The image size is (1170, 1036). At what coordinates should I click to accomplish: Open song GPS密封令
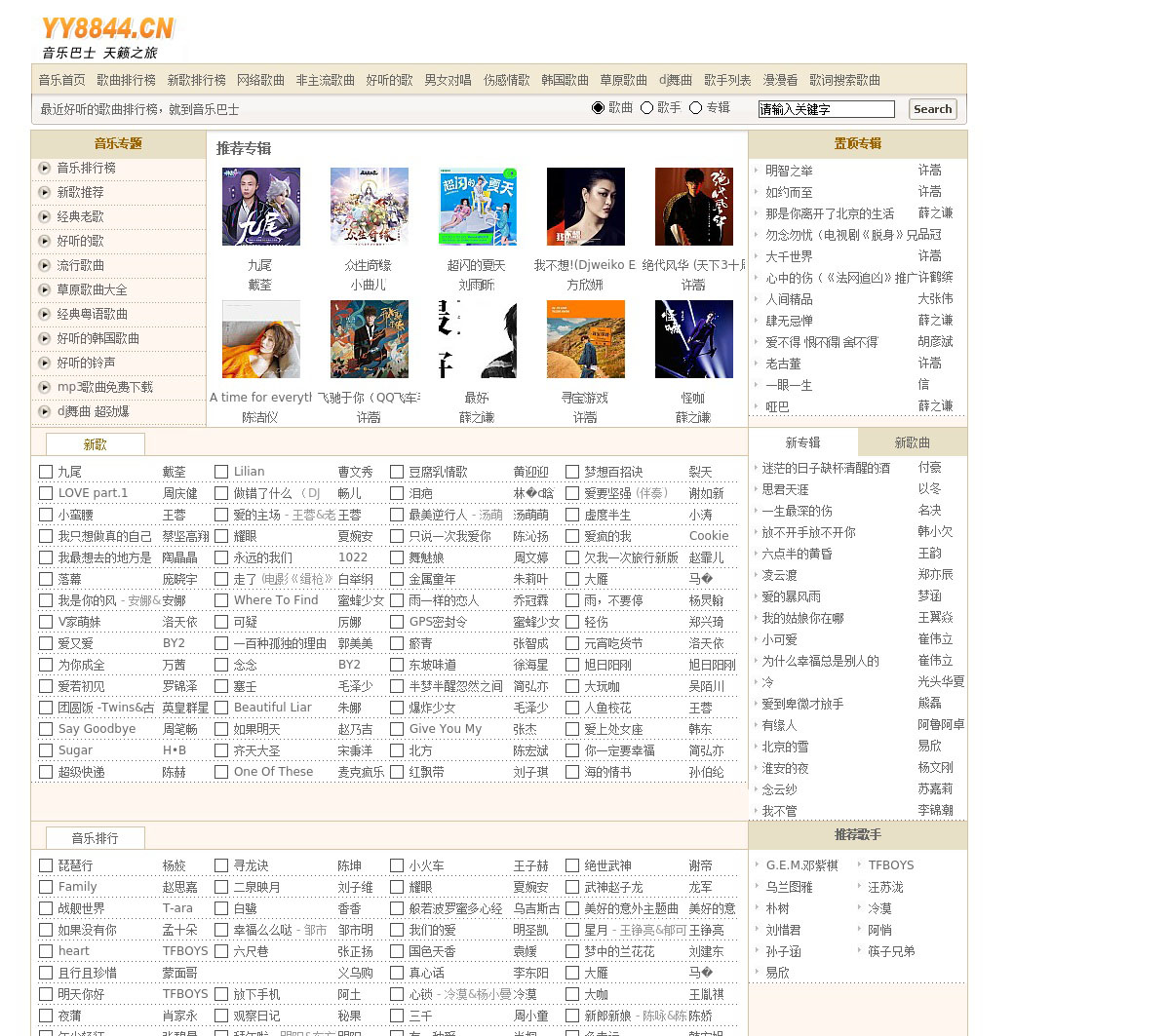tap(438, 622)
